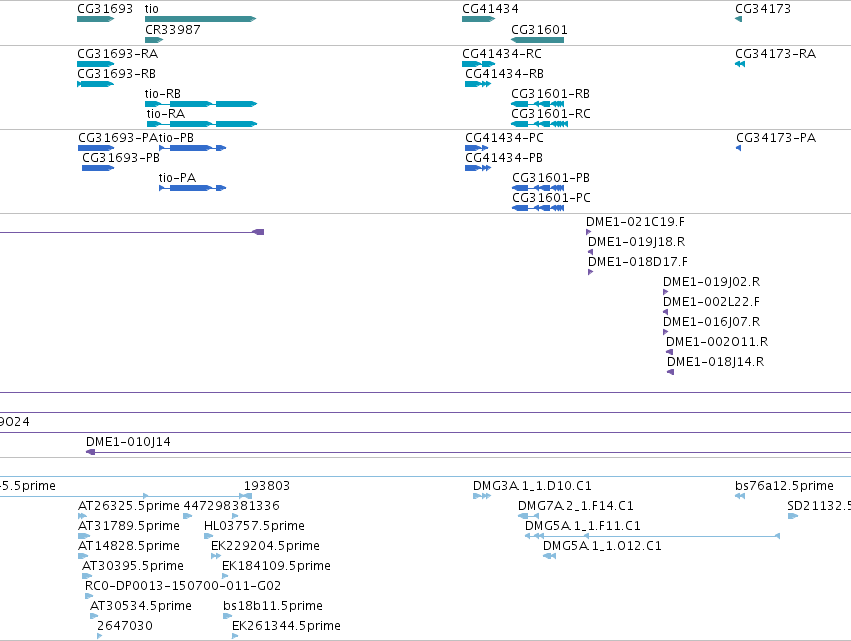Select transcript CG41434-RC
Image resolution: width=851 pixels, height=641 pixels.
[501, 54]
